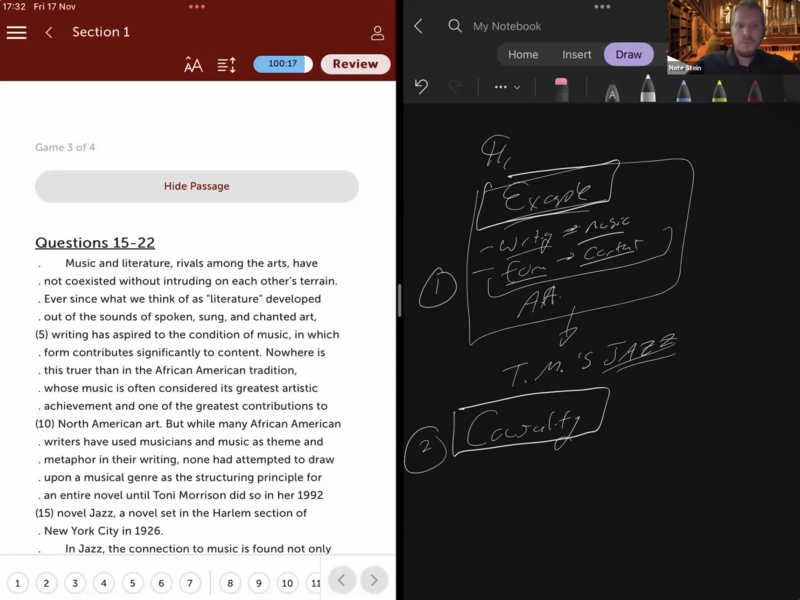Image resolution: width=800 pixels, height=600 pixels.
Task: Toggle the 100:17 timer display
Action: click(282, 64)
